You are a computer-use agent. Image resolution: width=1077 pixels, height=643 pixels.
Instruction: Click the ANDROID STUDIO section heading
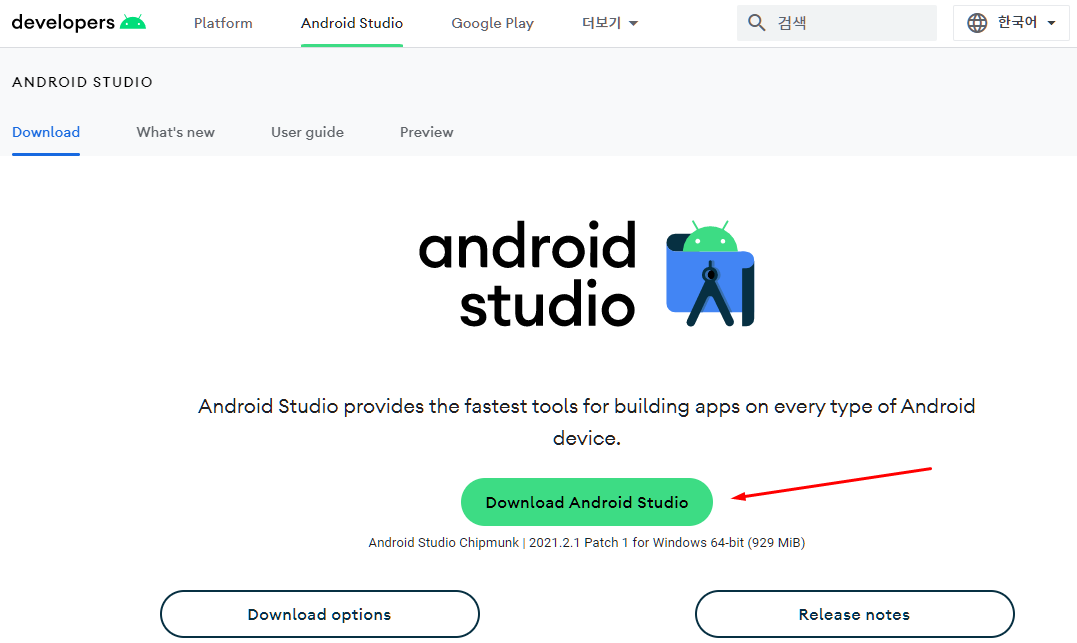(x=82, y=82)
